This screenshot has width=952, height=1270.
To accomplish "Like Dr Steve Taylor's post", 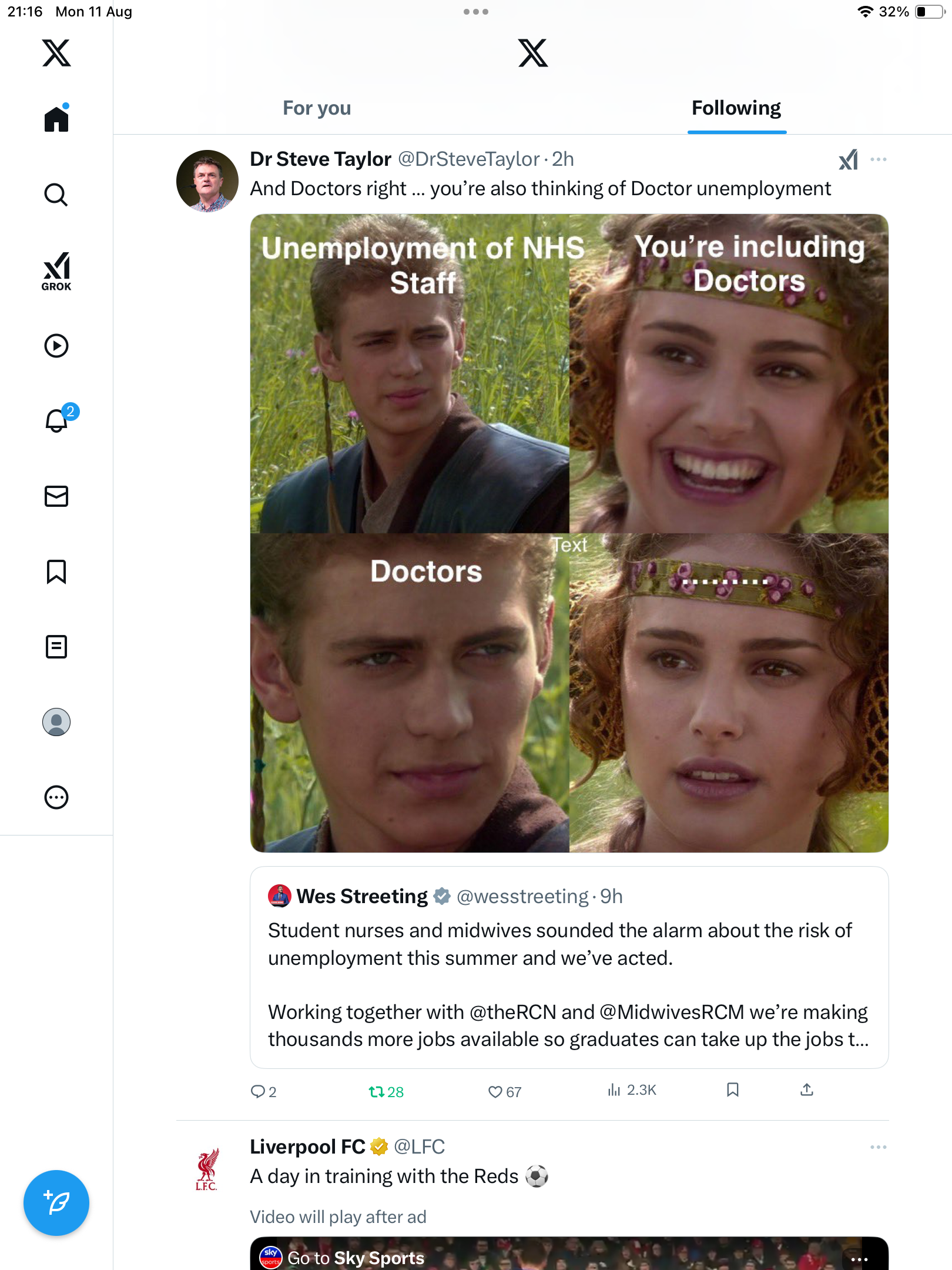I will pyautogui.click(x=495, y=1092).
